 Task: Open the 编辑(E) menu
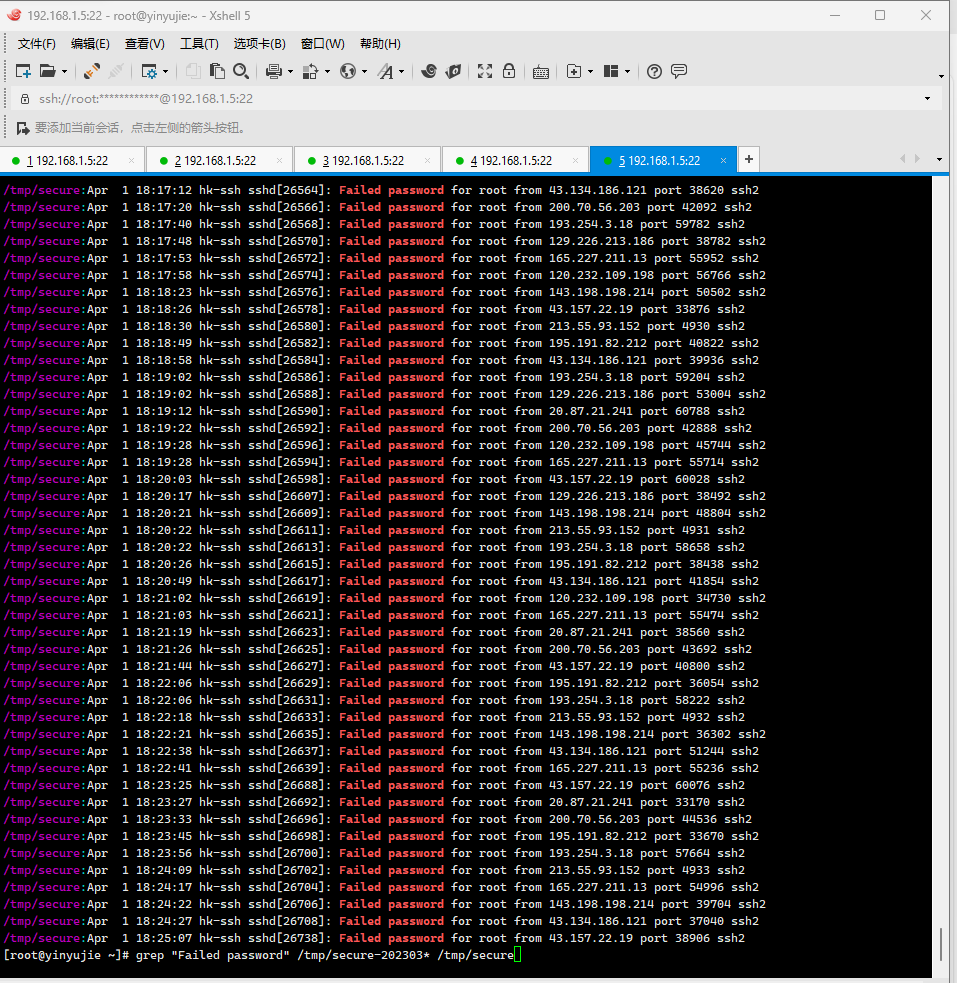click(90, 44)
